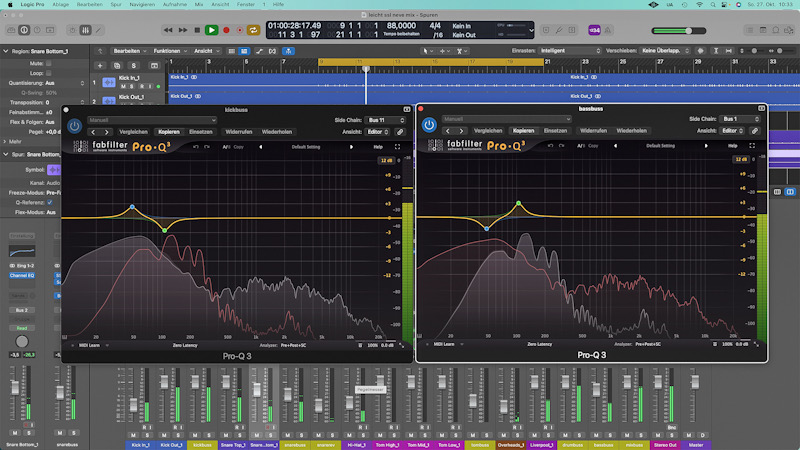Check the Mute checkbox in the Region inspector
The height and width of the screenshot is (450, 800).
coord(48,63)
